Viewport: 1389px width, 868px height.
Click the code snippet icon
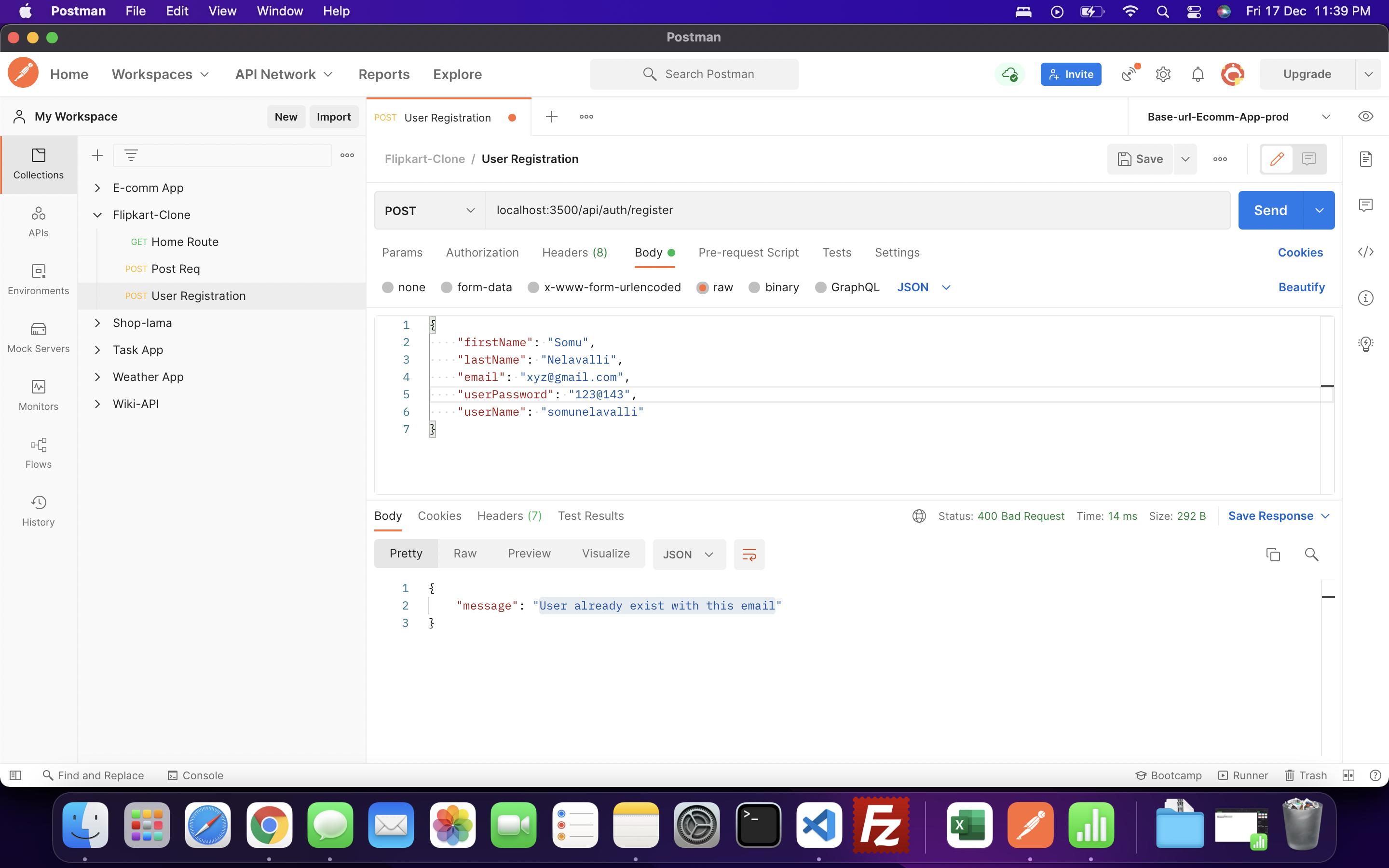tap(1365, 252)
